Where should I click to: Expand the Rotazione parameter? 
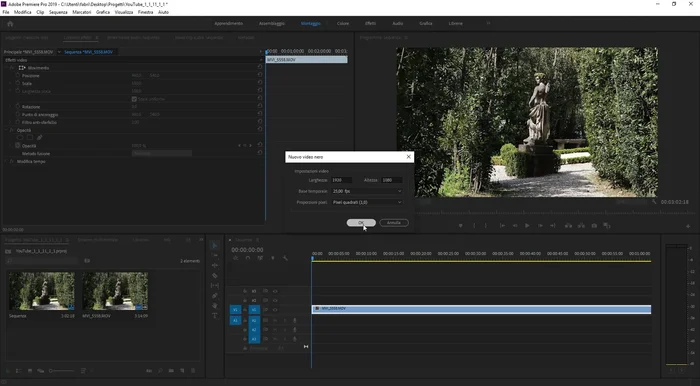coord(11,107)
